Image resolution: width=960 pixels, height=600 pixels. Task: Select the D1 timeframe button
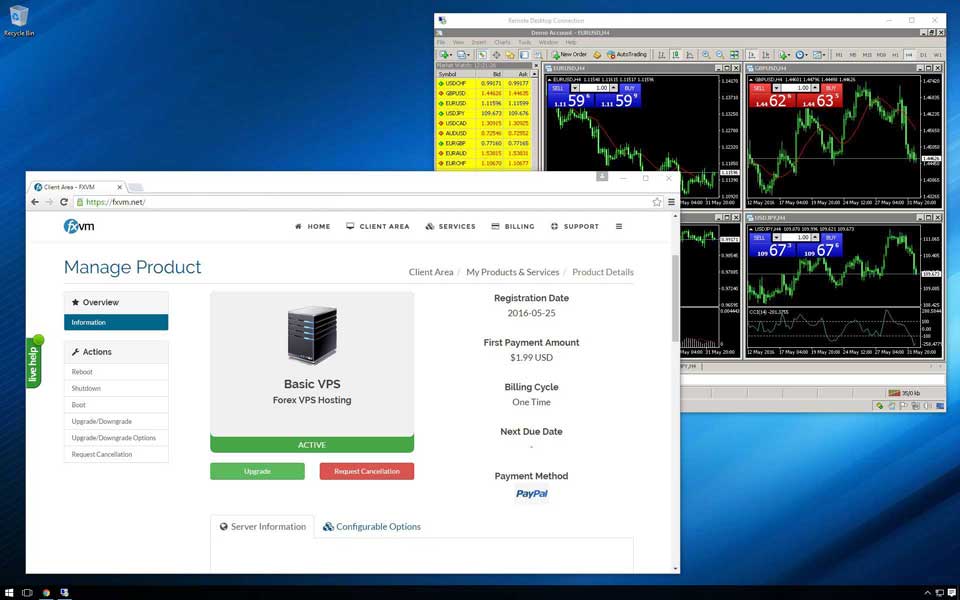tap(924, 54)
